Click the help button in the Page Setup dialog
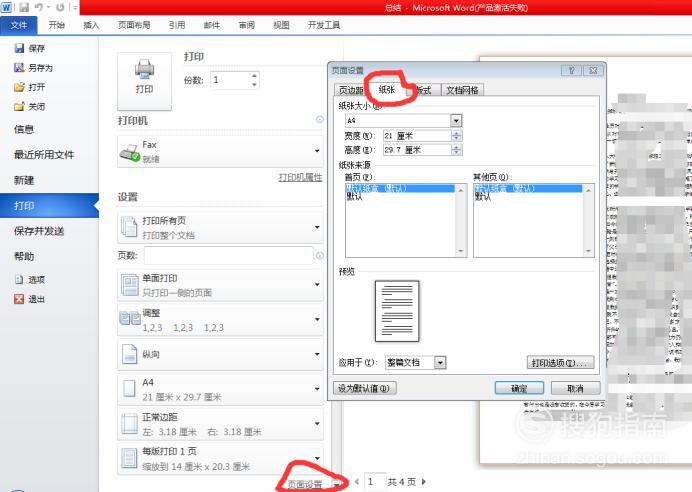The height and width of the screenshot is (492, 692). [571, 70]
